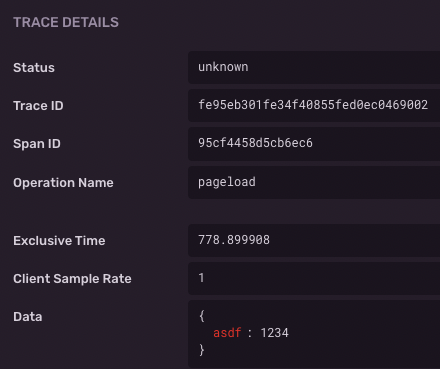The image size is (440, 369).
Task: Select the exclusive time value 778.899908
Action: click(234, 240)
